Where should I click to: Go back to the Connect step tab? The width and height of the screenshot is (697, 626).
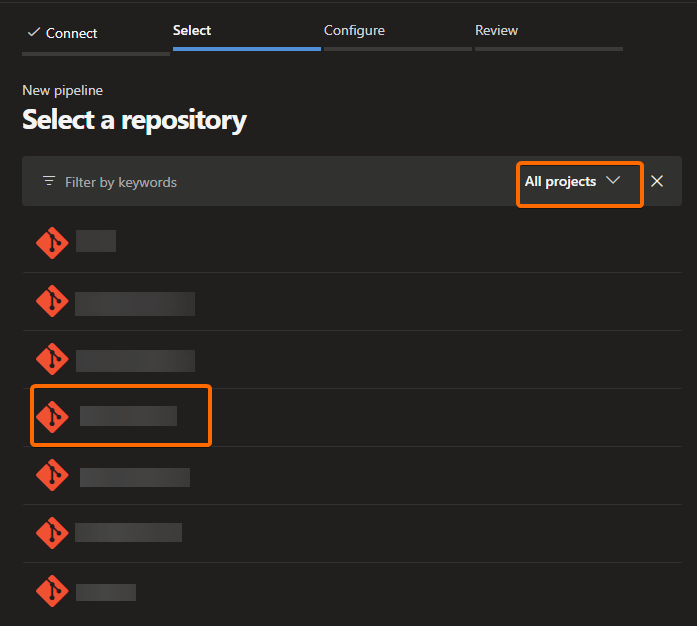(x=72, y=33)
